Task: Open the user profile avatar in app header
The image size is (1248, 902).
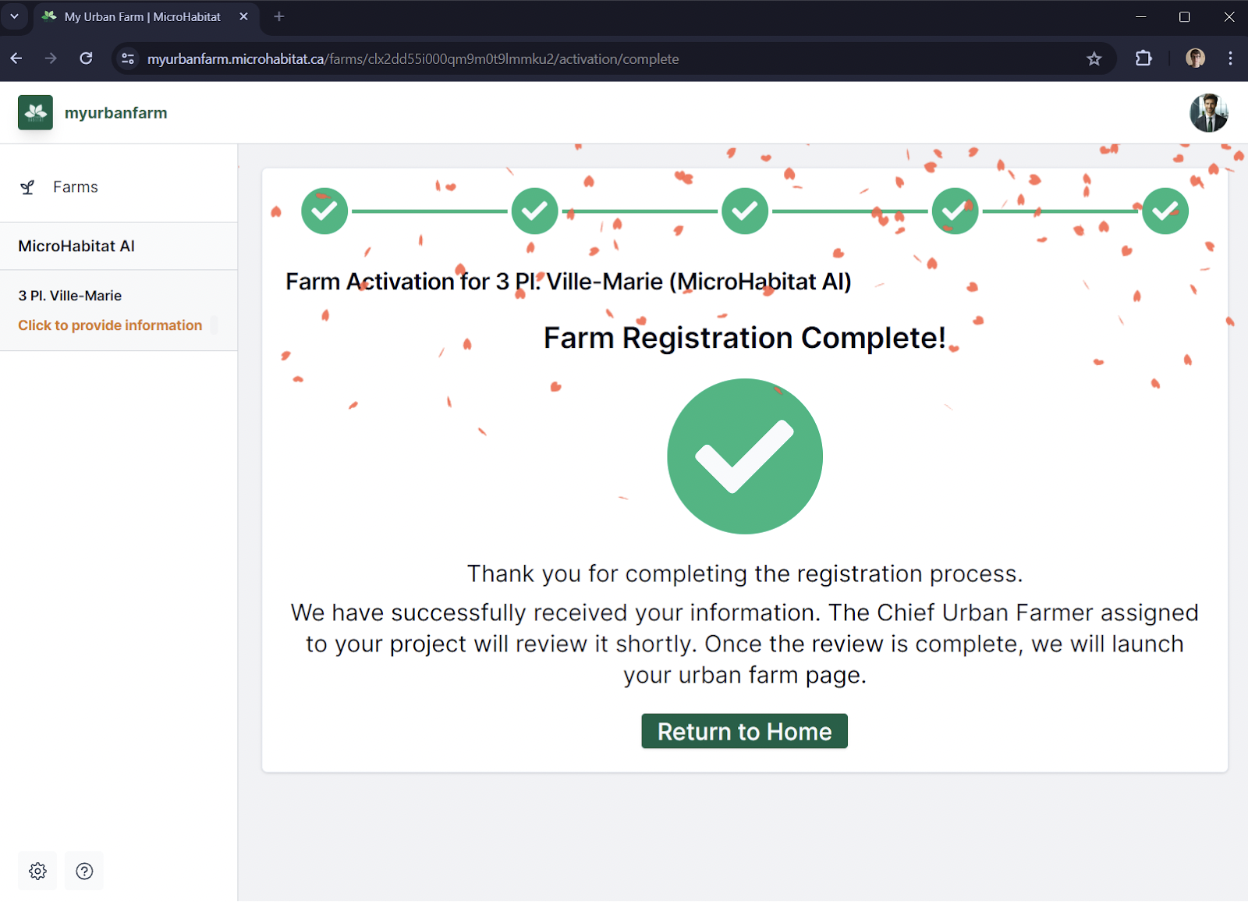Action: point(1209,113)
